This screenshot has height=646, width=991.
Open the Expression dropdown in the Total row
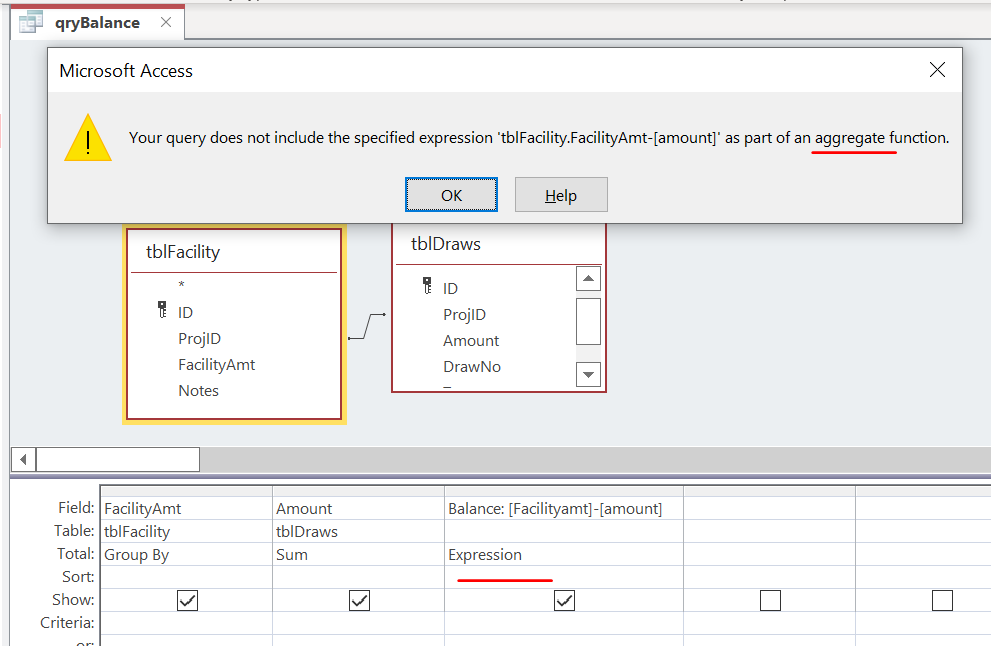click(x=485, y=553)
